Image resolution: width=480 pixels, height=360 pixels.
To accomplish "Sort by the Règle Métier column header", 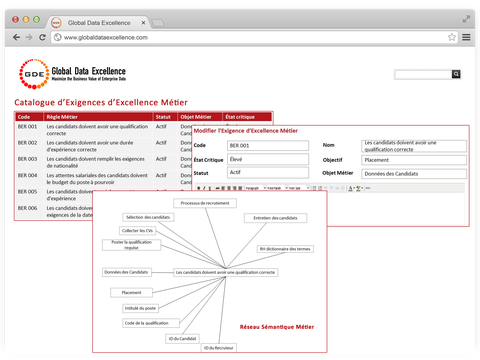I will coord(98,117).
